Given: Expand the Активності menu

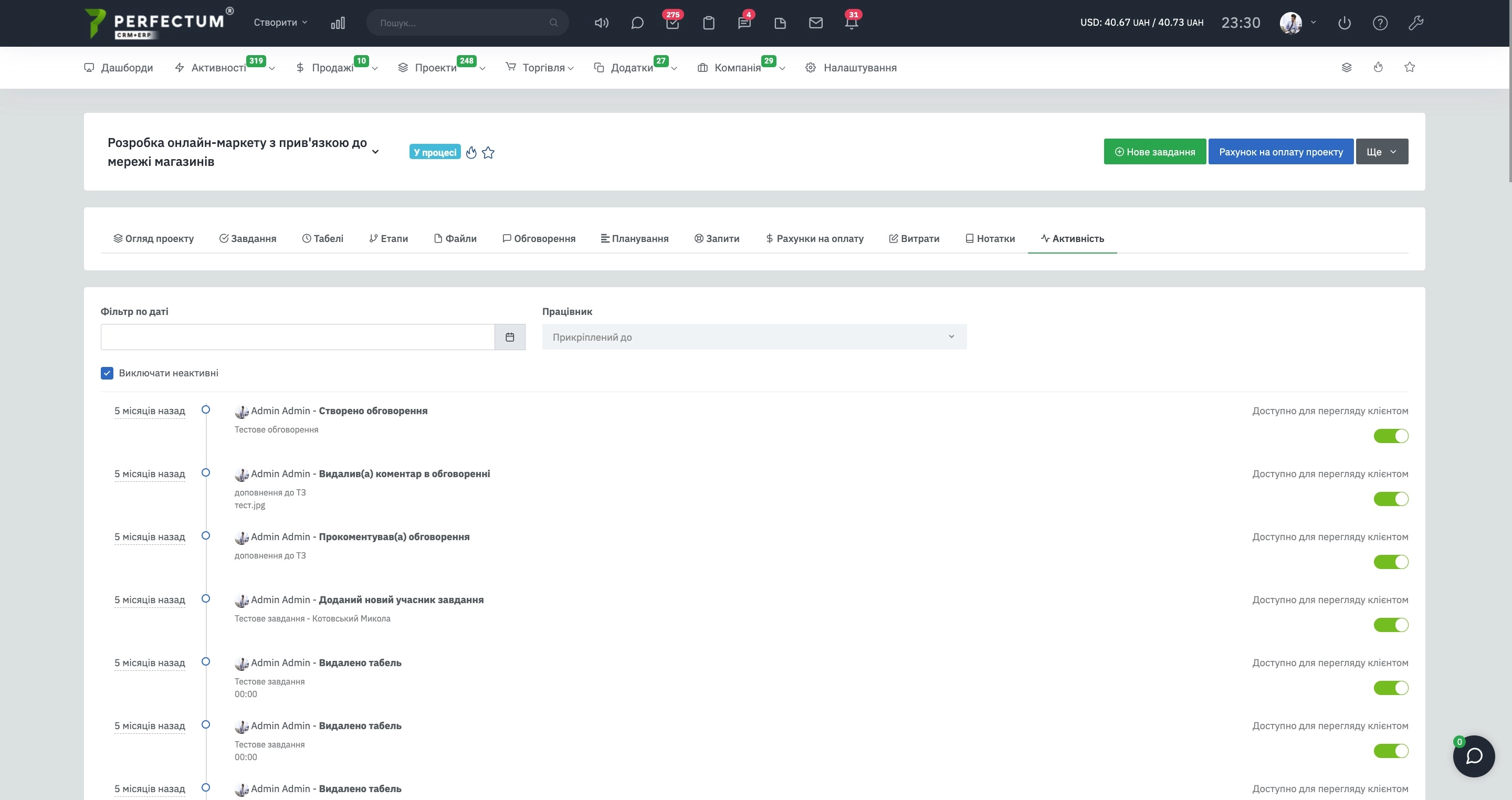Looking at the screenshot, I should [x=225, y=68].
